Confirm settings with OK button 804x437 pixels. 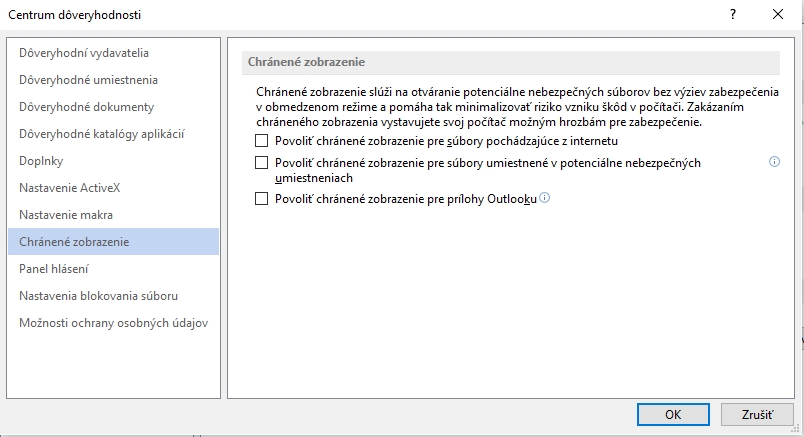tap(673, 414)
